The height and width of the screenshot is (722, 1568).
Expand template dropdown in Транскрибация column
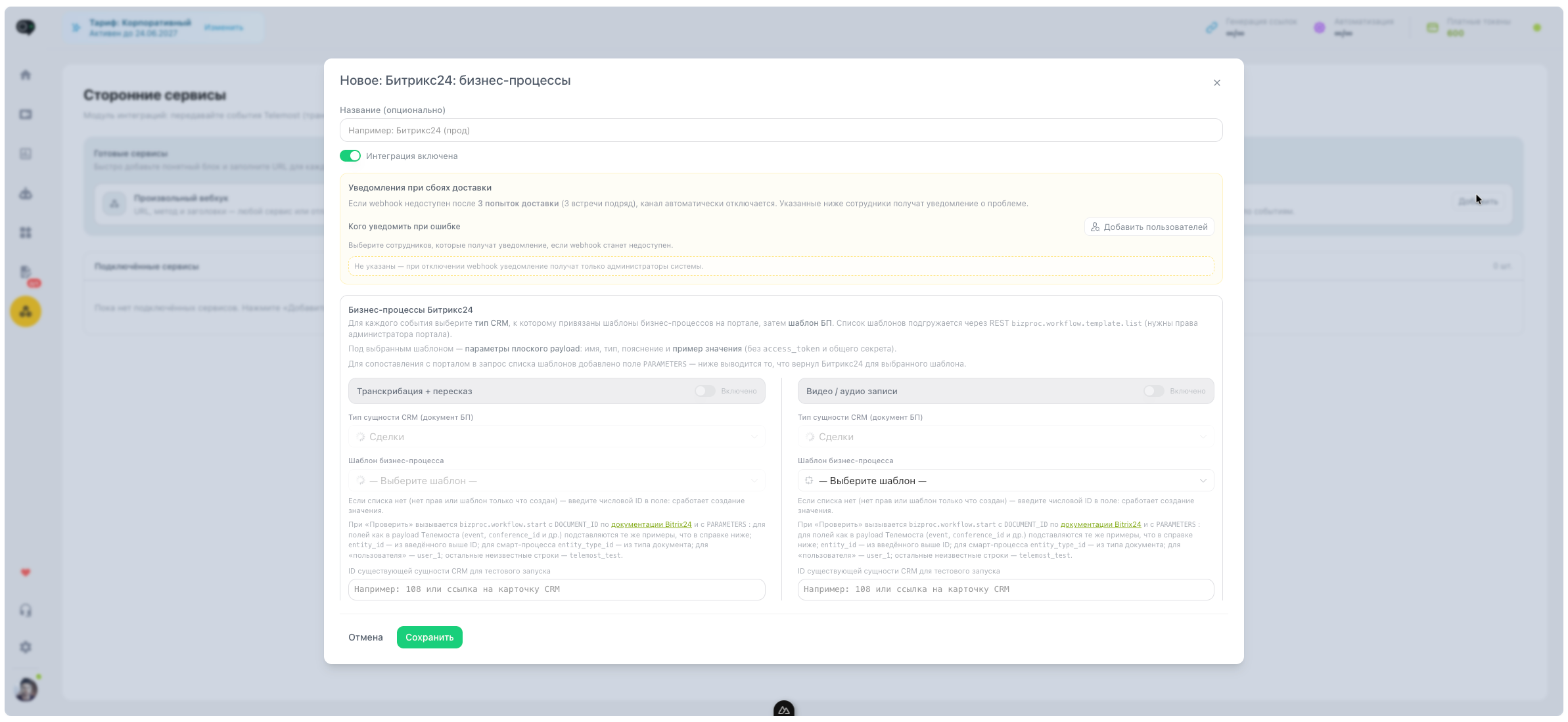coord(557,481)
